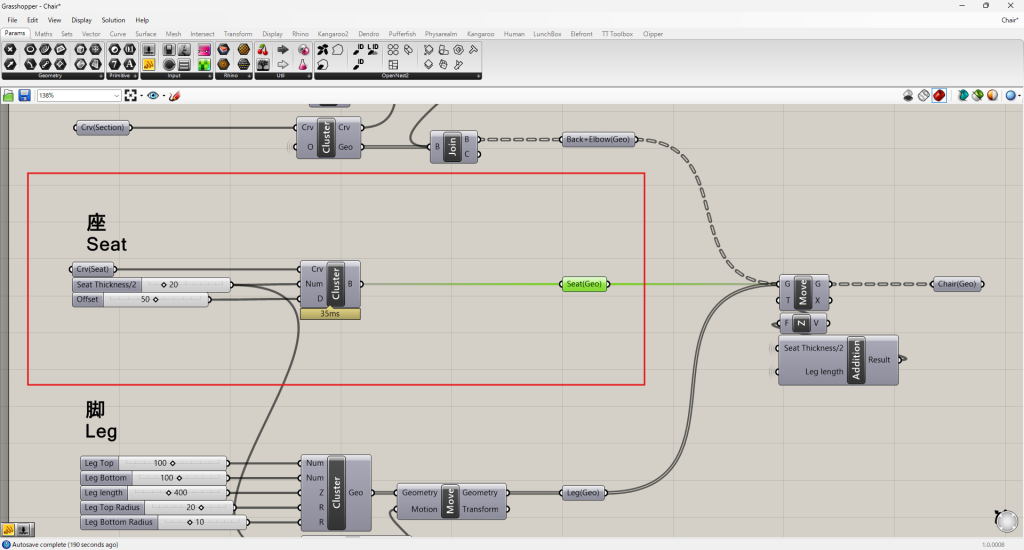The height and width of the screenshot is (550, 1024).
Task: Click the Chair(Geo) output parameter
Action: point(956,284)
